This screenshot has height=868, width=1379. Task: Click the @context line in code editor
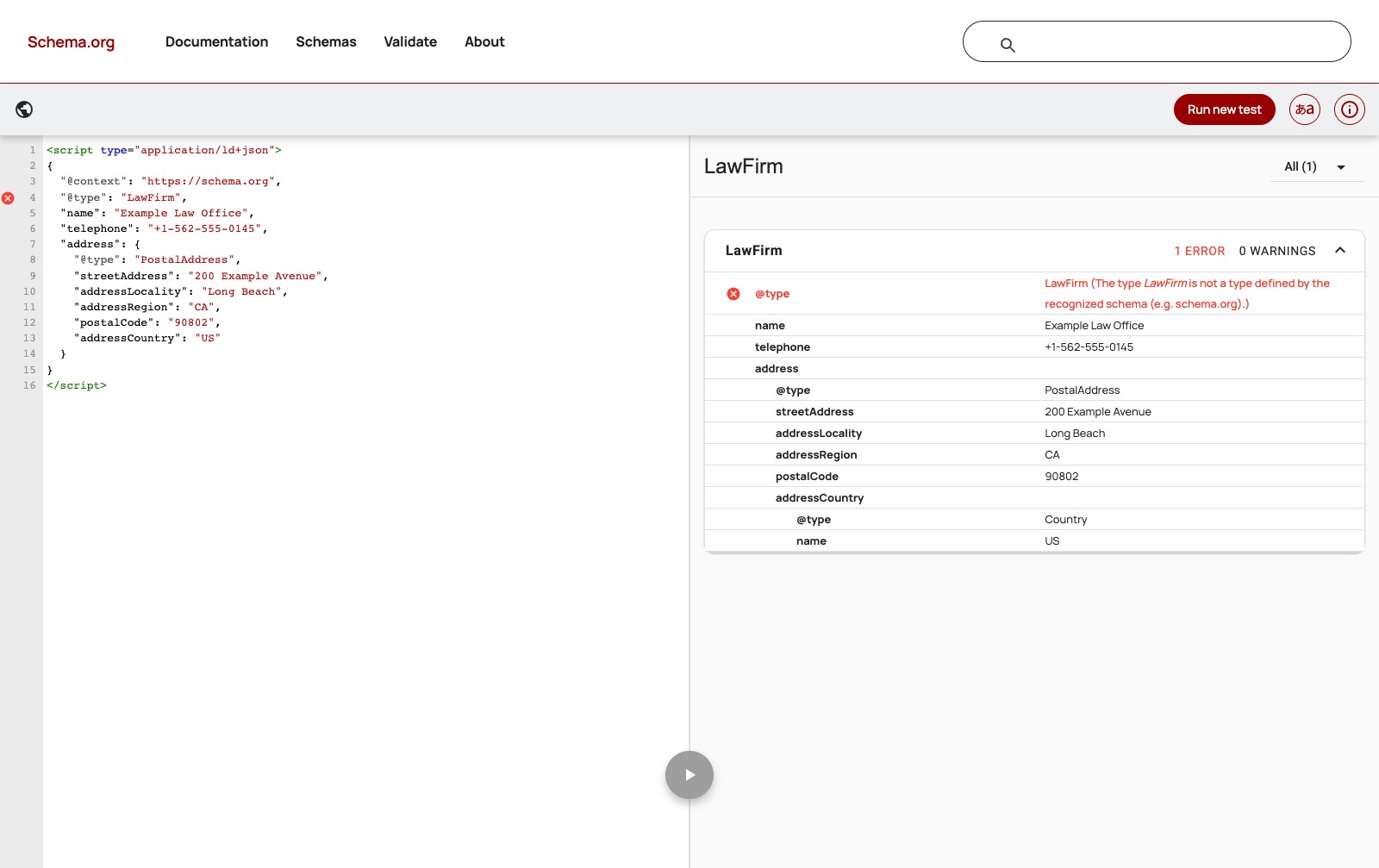coord(171,181)
